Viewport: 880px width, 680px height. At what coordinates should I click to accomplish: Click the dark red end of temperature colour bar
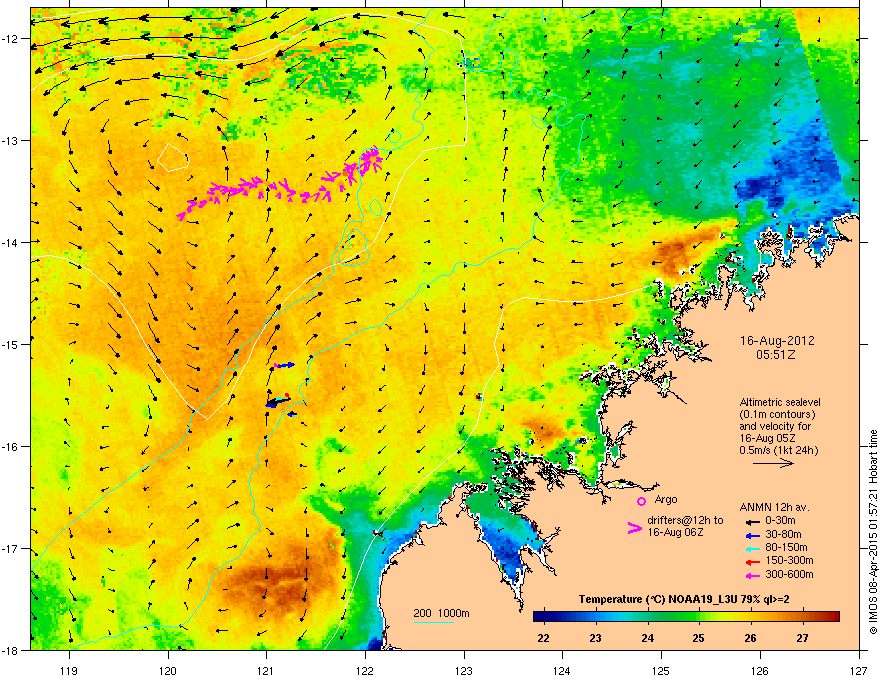click(x=833, y=617)
